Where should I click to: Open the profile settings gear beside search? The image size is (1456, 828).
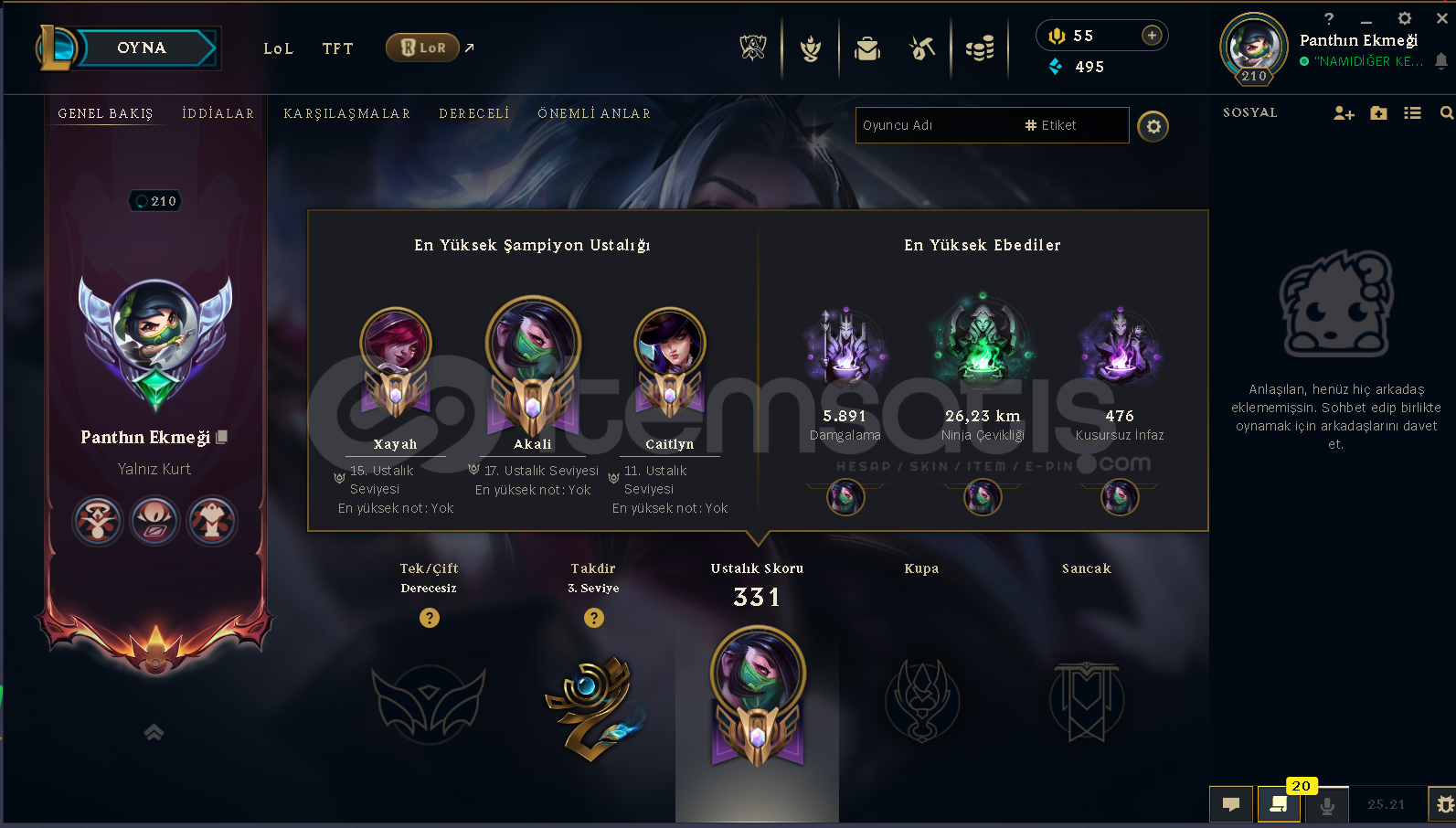click(1153, 126)
